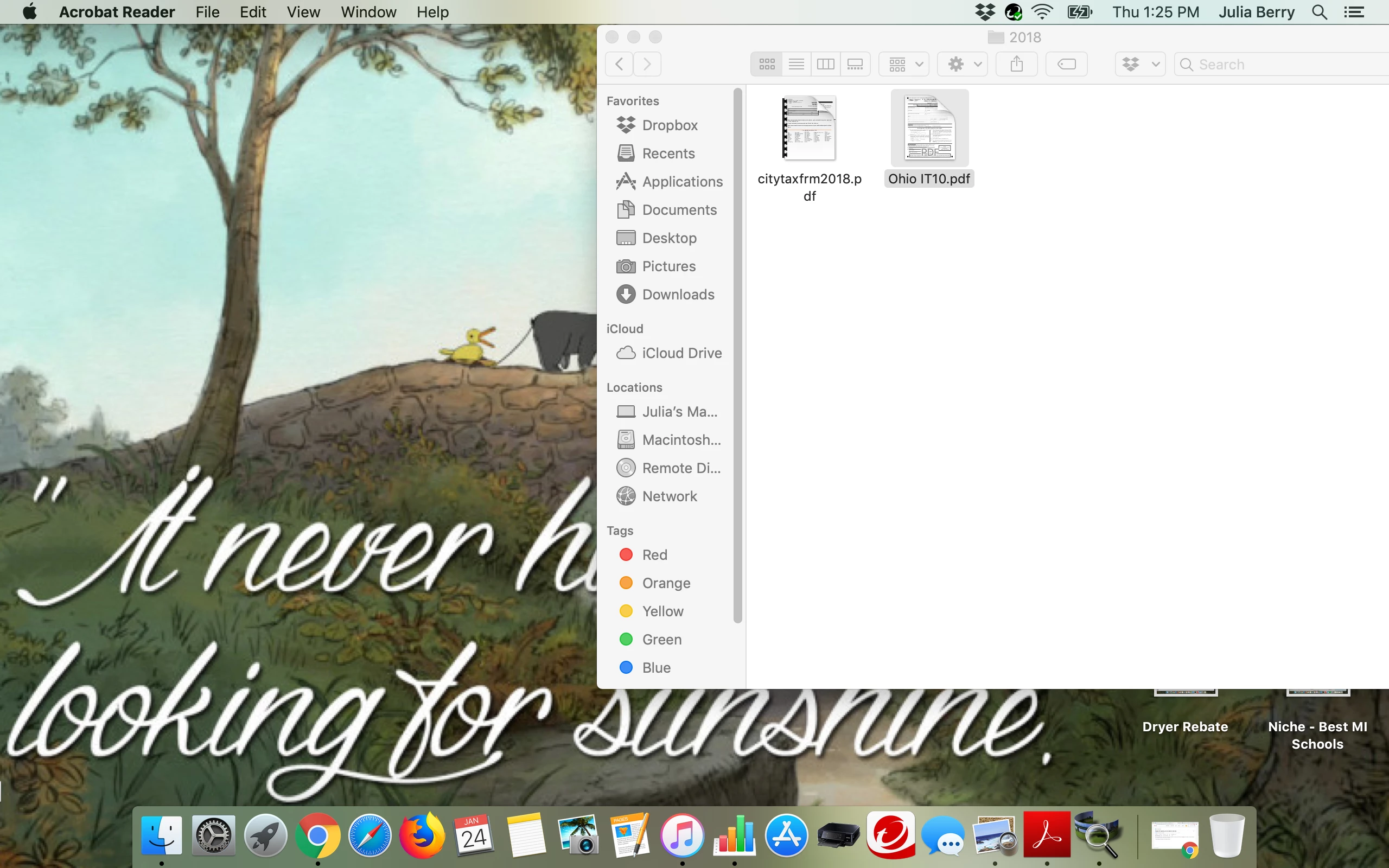Open the Window menu
Screen dimensions: 1389x868
coord(368,12)
